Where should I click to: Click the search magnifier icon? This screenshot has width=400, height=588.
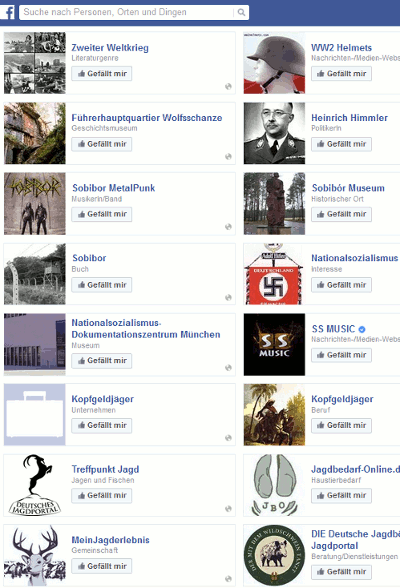point(241,12)
